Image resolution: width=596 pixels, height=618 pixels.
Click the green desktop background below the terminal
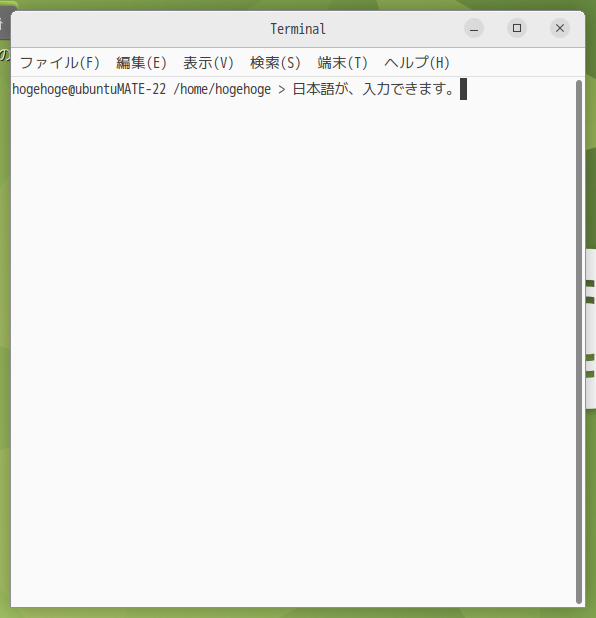[298, 613]
